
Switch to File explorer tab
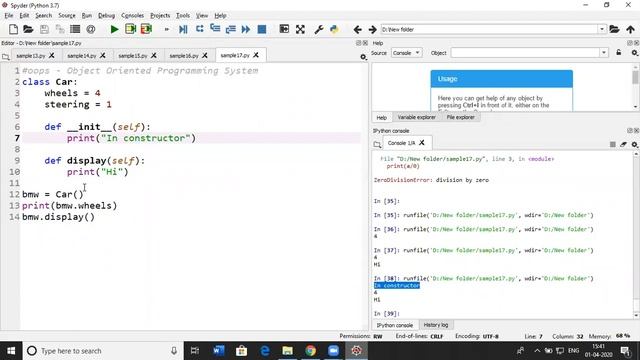tap(460, 117)
